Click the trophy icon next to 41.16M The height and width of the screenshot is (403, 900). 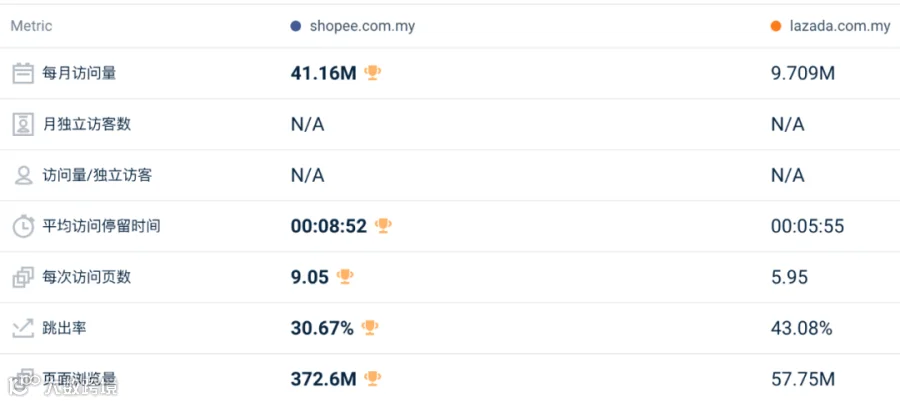pyautogui.click(x=373, y=73)
